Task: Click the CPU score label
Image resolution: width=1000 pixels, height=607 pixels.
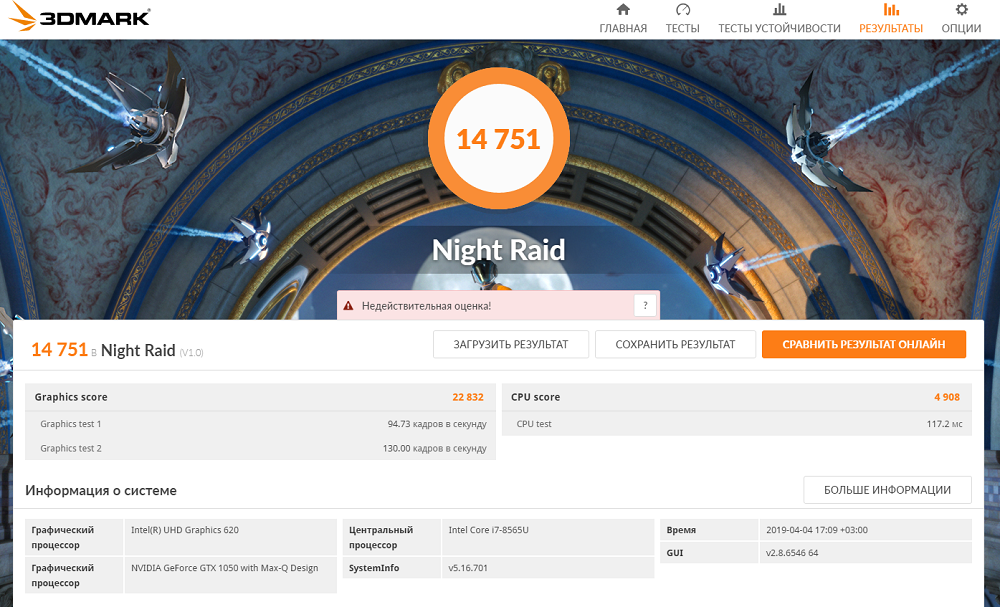Action: [x=535, y=397]
